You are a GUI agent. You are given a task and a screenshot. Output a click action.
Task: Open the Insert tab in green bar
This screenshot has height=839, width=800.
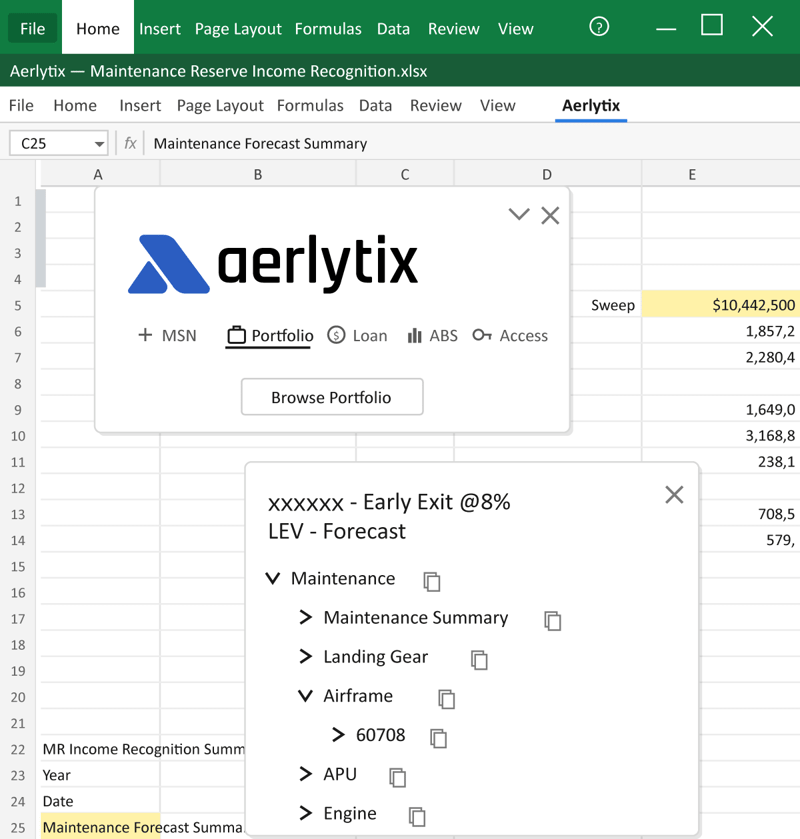pos(160,28)
